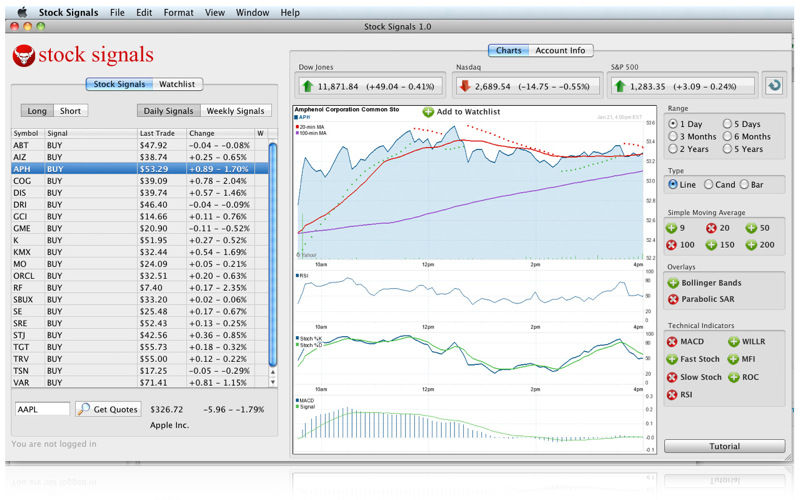
Task: Select the 1 Day range
Action: pyautogui.click(x=673, y=123)
